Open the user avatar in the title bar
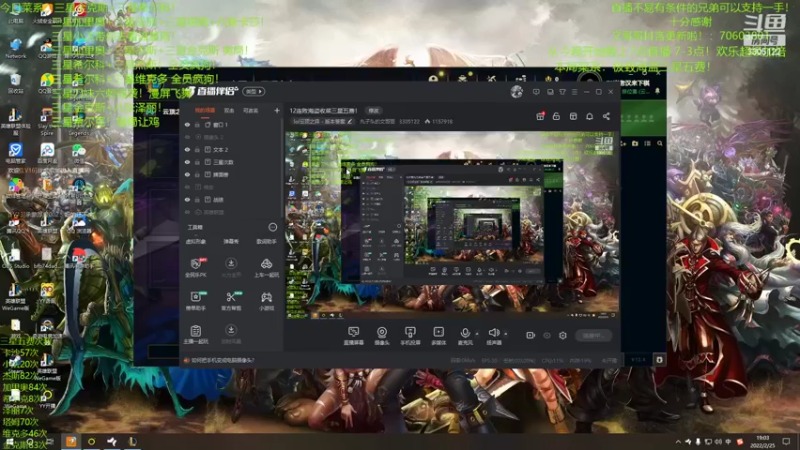Viewport: 800px width, 450px height. pyautogui.click(x=516, y=92)
